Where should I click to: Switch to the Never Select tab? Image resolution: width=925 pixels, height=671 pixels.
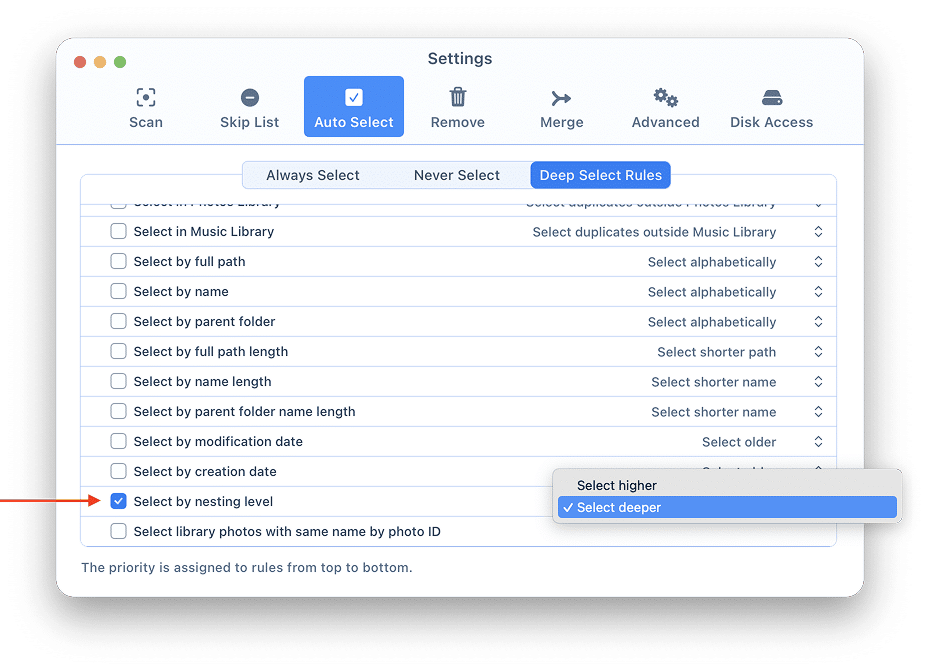pyautogui.click(x=456, y=175)
